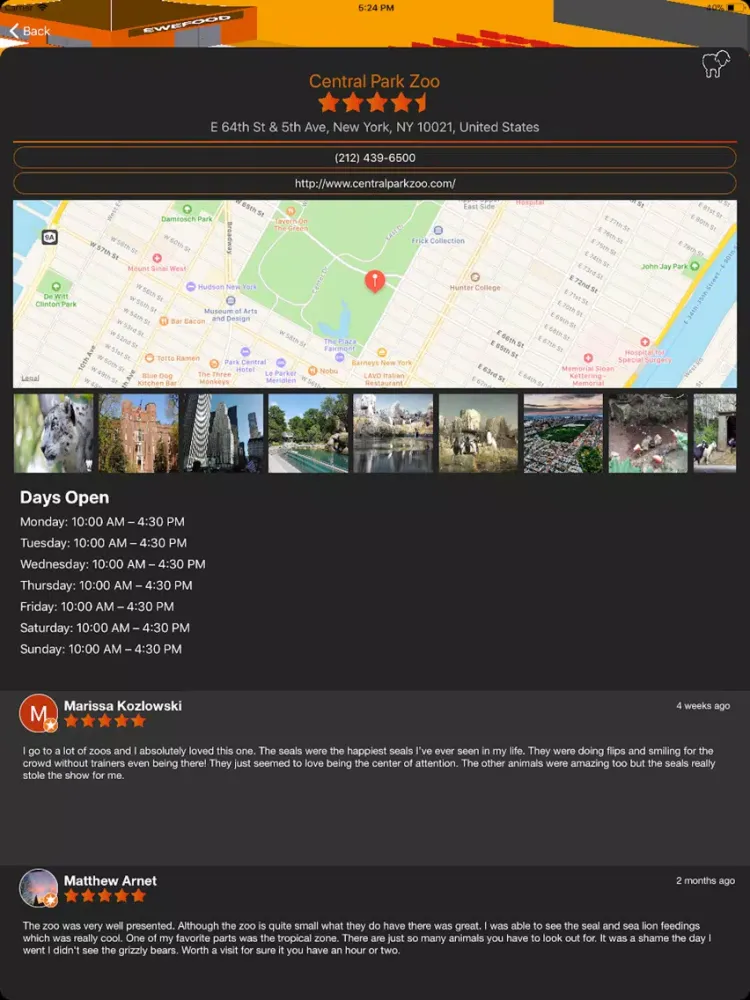Tap the Park Central Hotel marker
Screen dimensions: 750x1000
coord(245,352)
